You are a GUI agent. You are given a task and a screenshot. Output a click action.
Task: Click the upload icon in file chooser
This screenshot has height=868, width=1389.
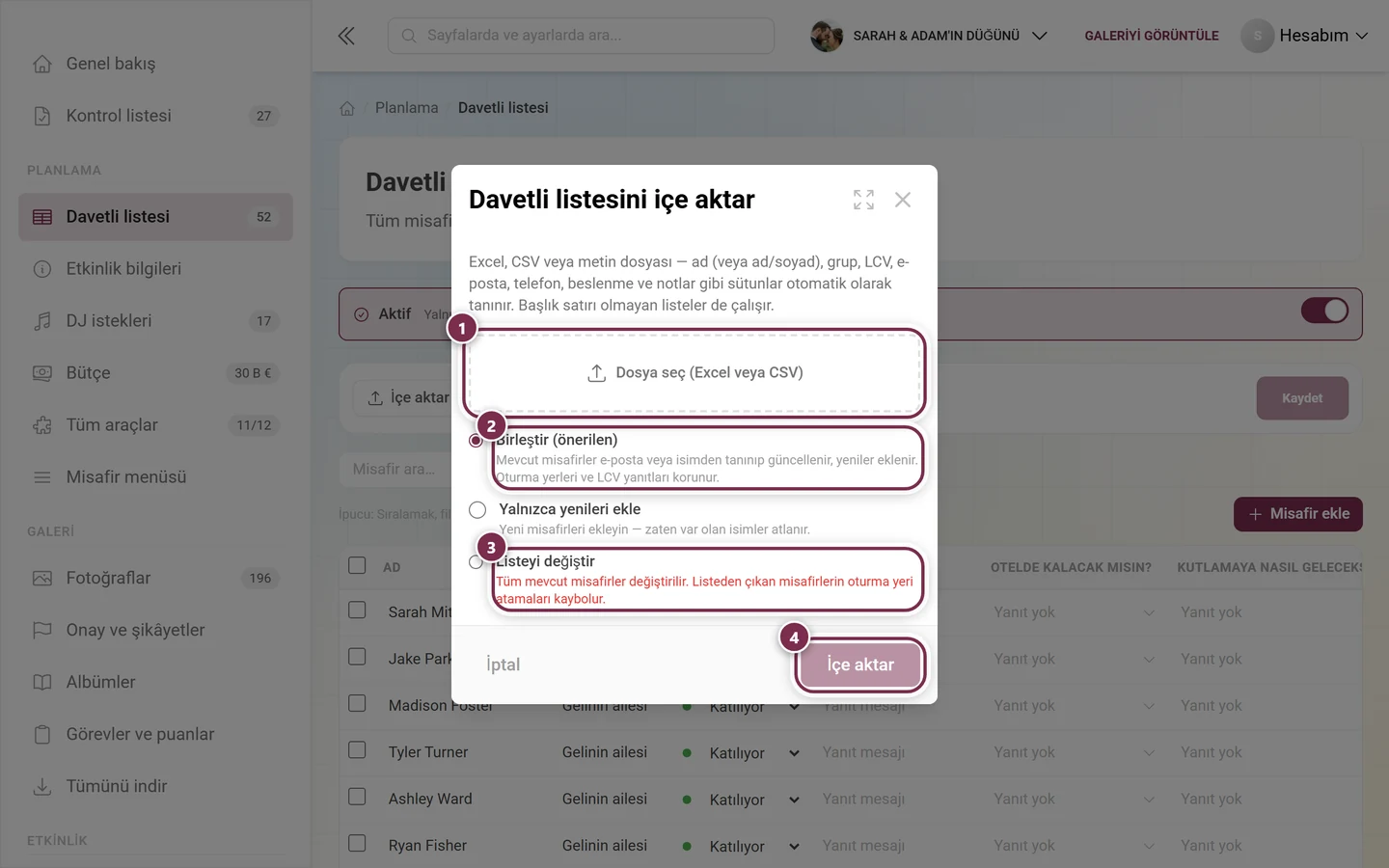point(597,373)
